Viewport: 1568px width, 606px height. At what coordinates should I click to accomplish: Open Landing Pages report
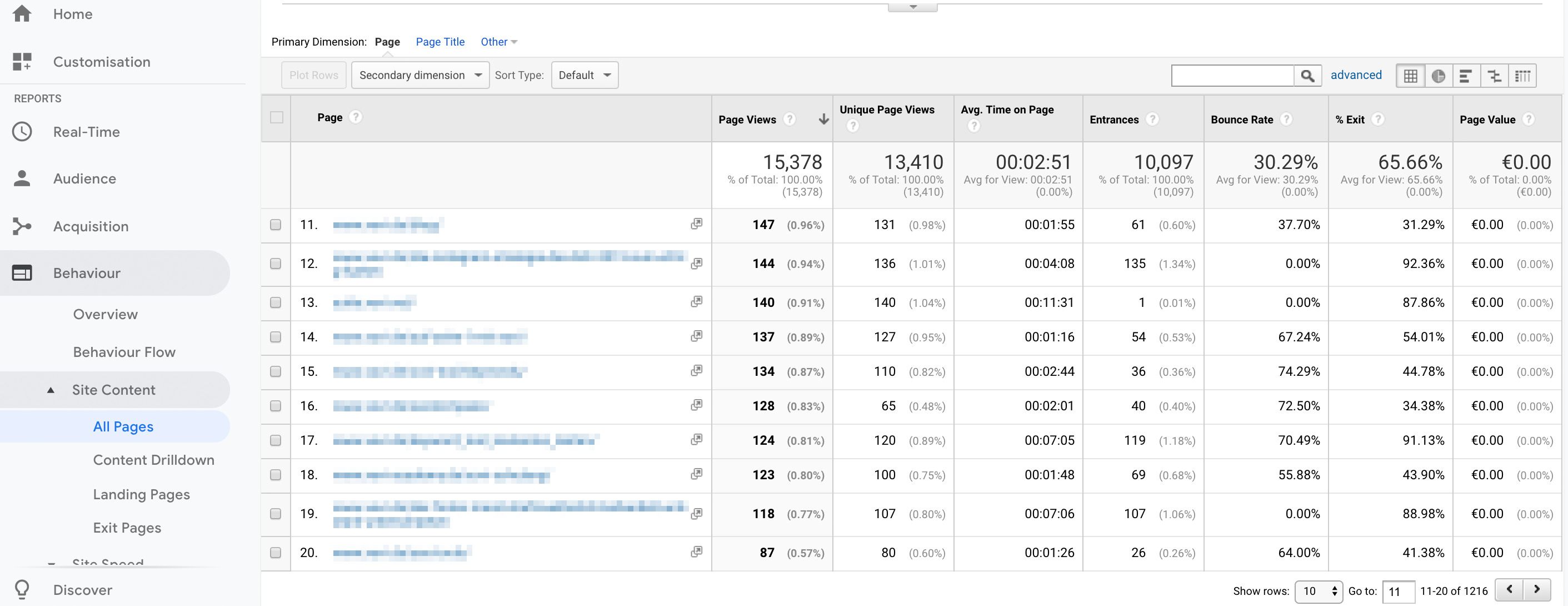click(141, 495)
